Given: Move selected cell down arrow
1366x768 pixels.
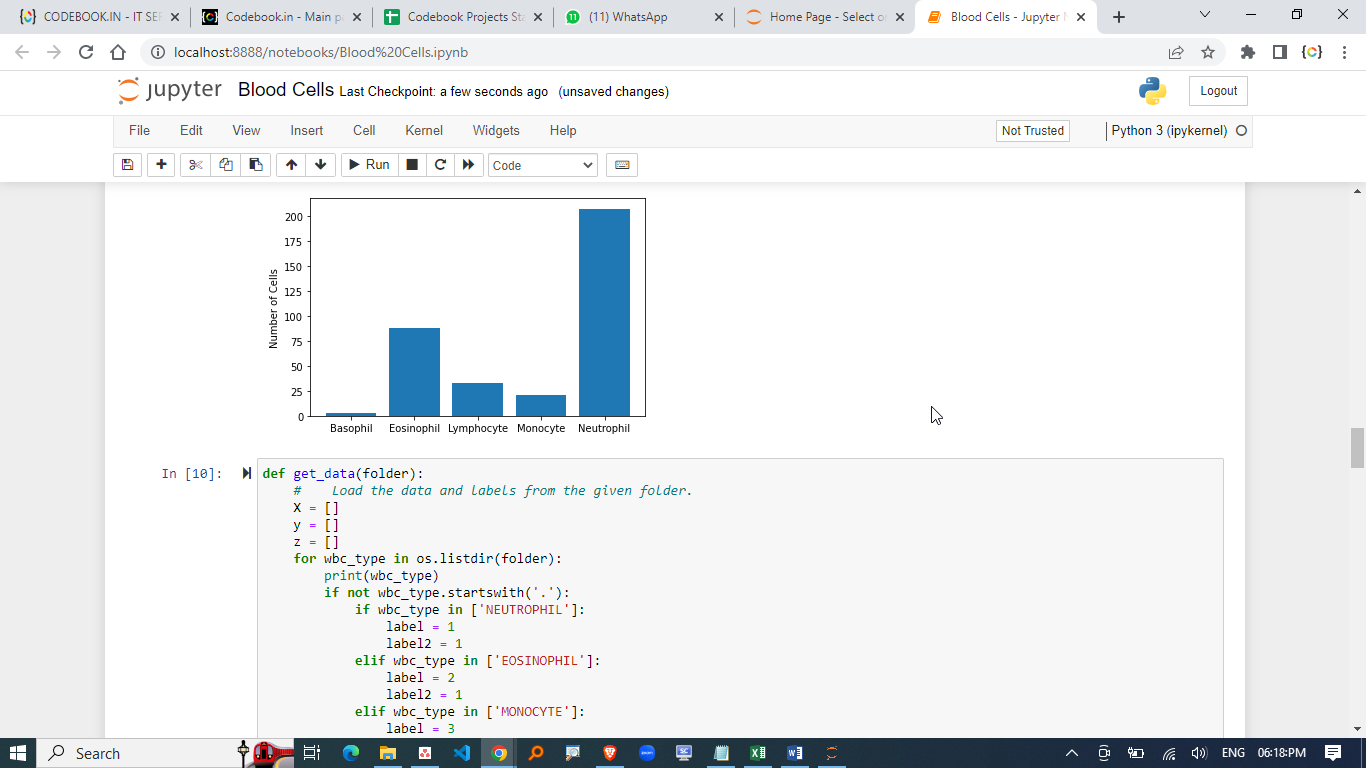Looking at the screenshot, I should pos(320,165).
